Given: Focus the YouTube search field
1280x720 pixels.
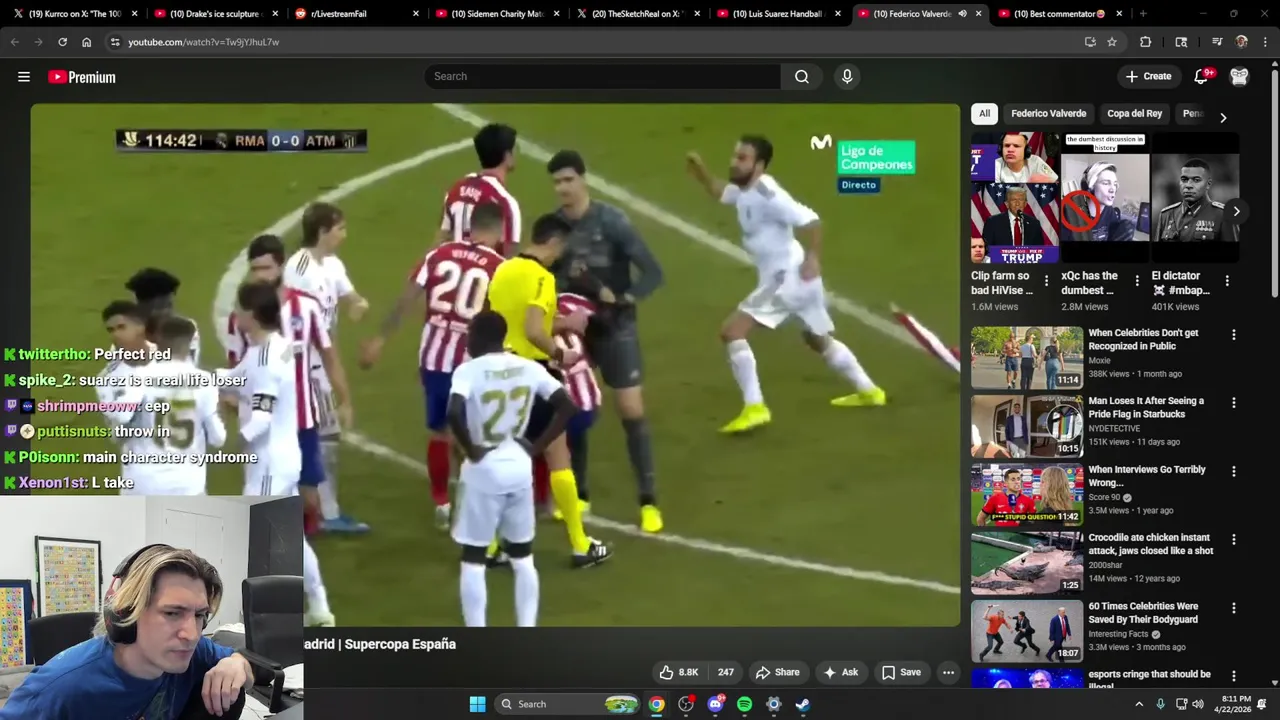Looking at the screenshot, I should (603, 77).
